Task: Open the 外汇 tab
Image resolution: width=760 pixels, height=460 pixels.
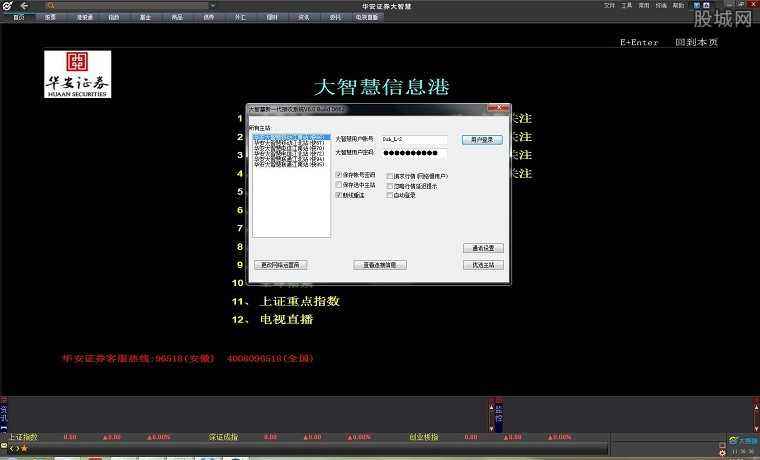Action: point(240,17)
